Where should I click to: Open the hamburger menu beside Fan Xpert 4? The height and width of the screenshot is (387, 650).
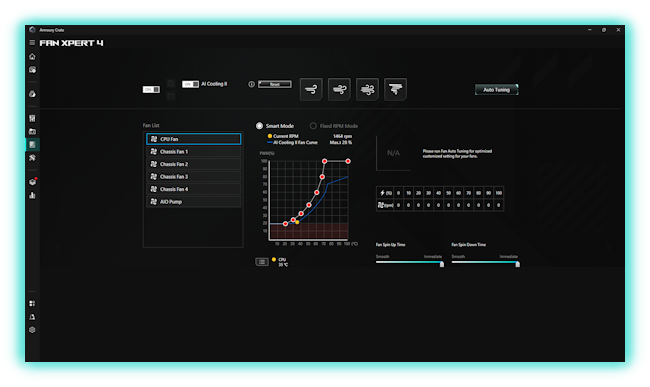[32, 43]
